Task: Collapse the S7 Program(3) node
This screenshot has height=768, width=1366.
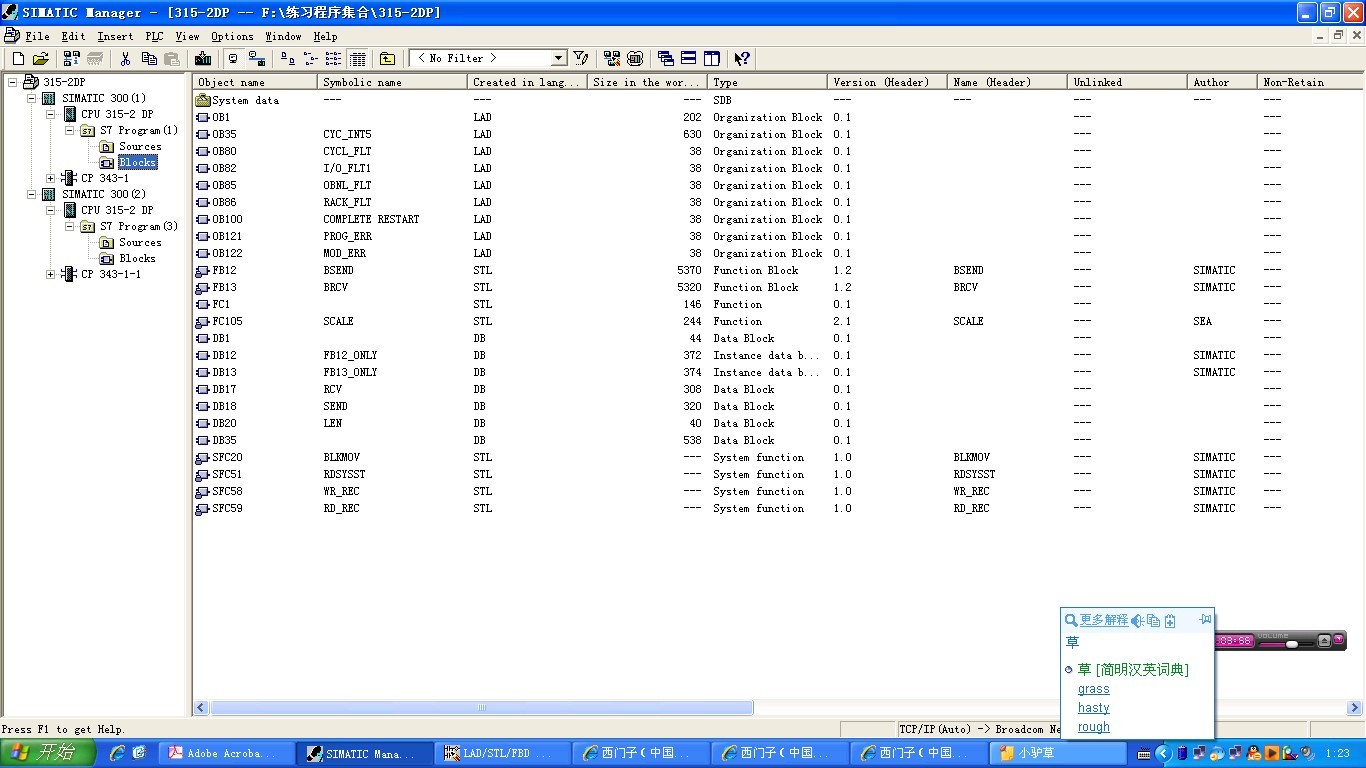Action: click(70, 226)
